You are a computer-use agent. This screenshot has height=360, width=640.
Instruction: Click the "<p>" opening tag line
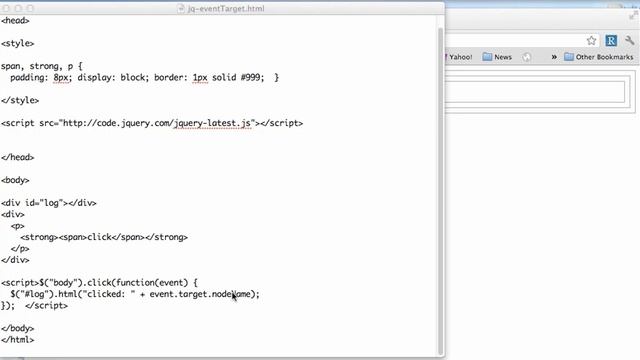click(18, 226)
